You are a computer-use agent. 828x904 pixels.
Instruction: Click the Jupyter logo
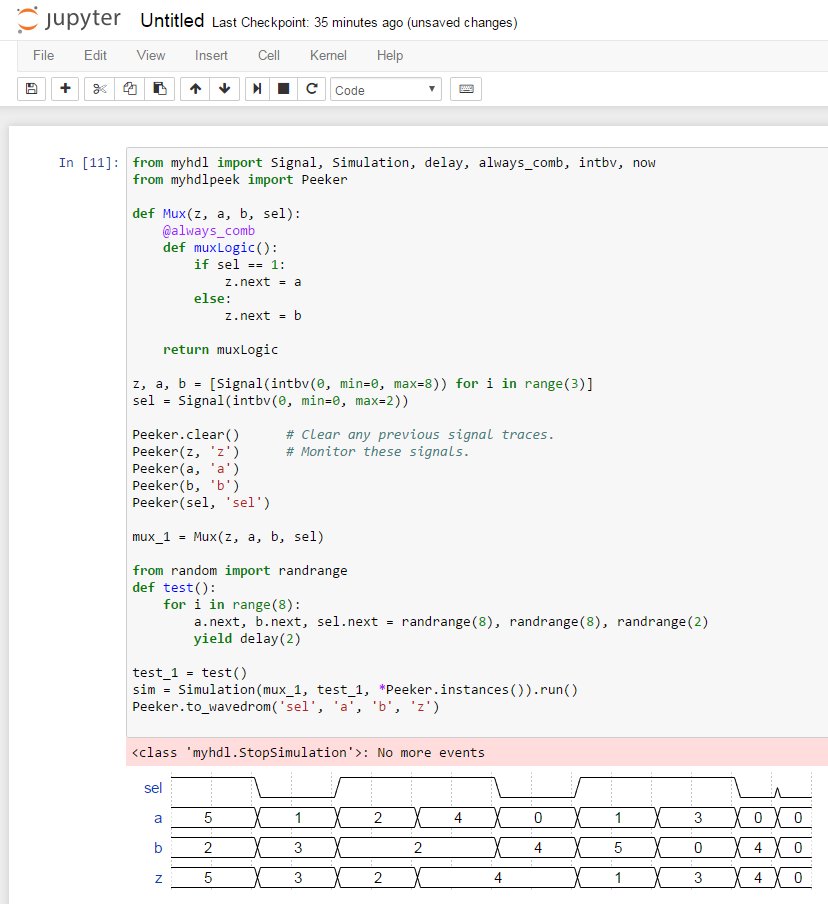point(69,20)
